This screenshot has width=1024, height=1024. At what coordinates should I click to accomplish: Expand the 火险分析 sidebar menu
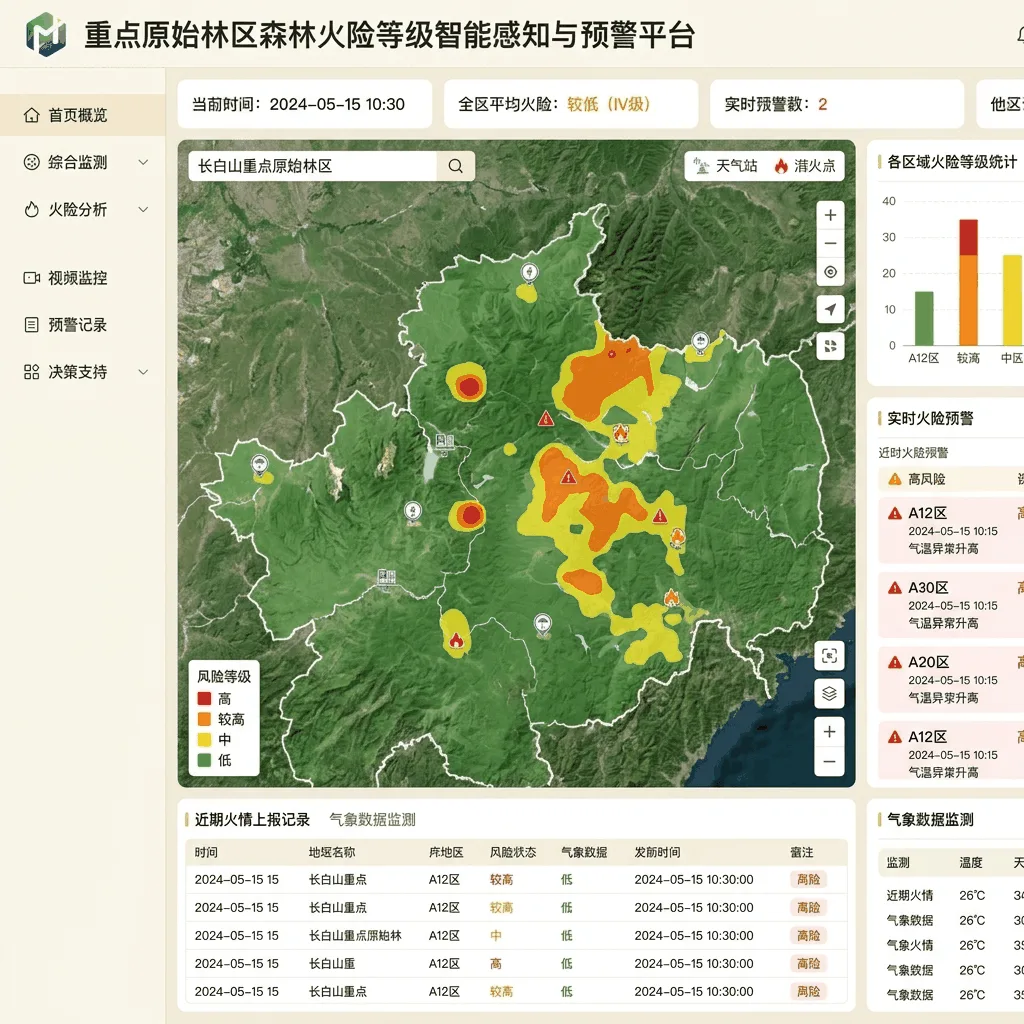[x=82, y=210]
